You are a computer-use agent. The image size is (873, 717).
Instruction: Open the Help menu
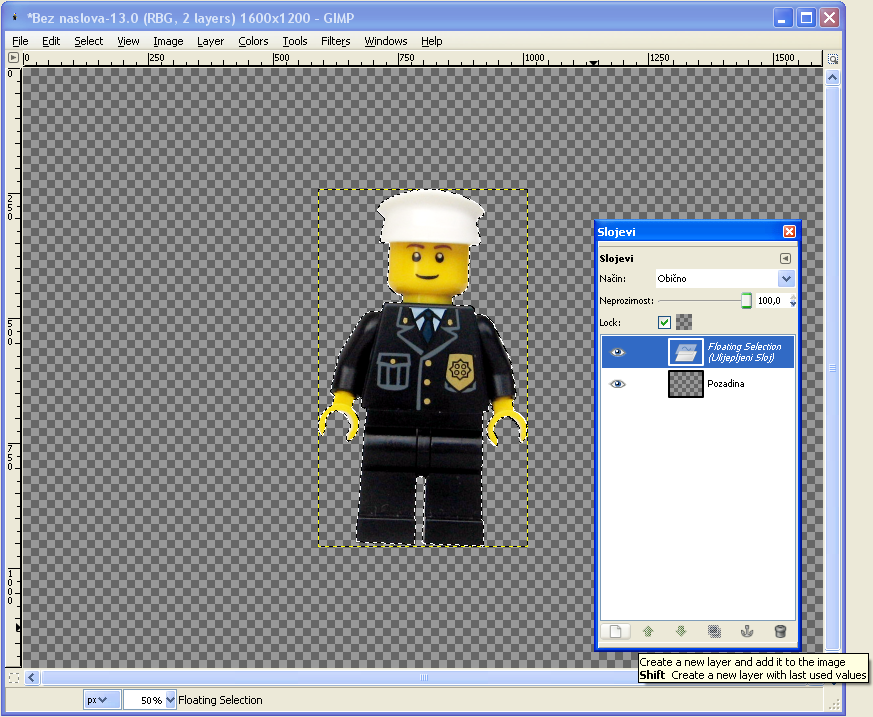(x=431, y=41)
